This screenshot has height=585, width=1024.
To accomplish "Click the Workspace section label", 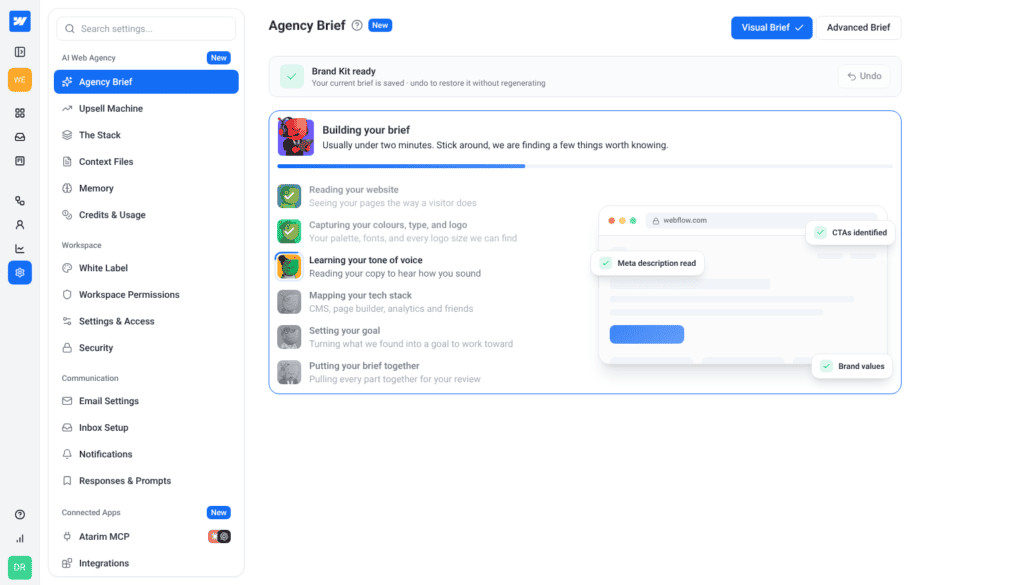I will click(82, 245).
